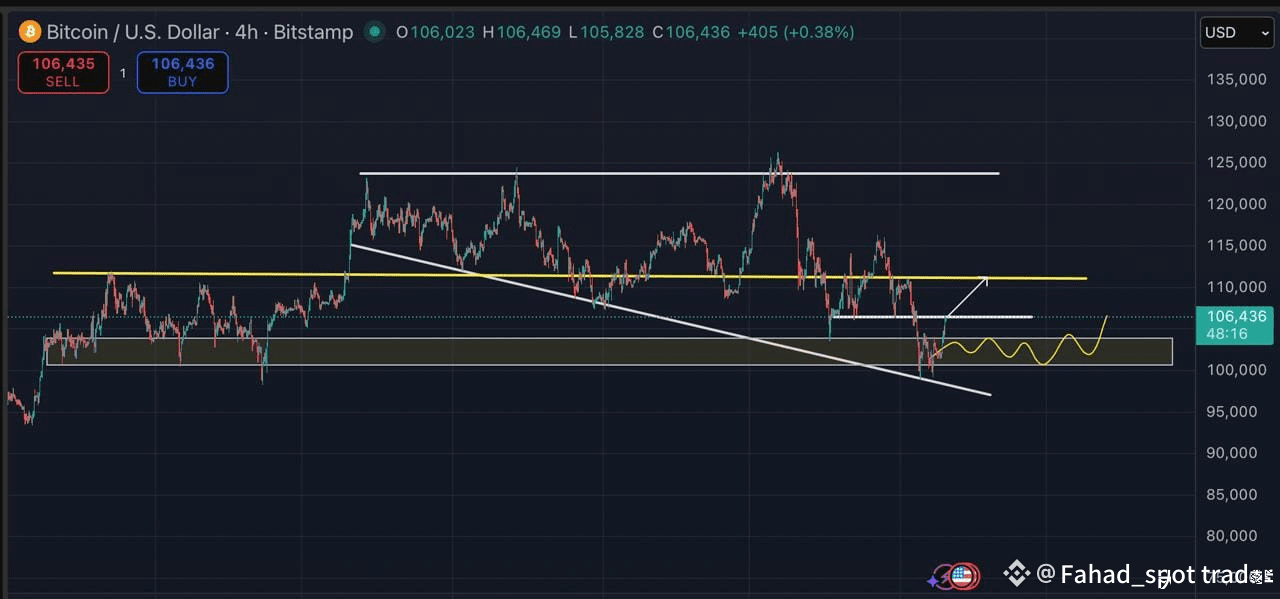Screen dimensions: 1280x599
Task: Click the close value C106,436
Action: click(691, 32)
